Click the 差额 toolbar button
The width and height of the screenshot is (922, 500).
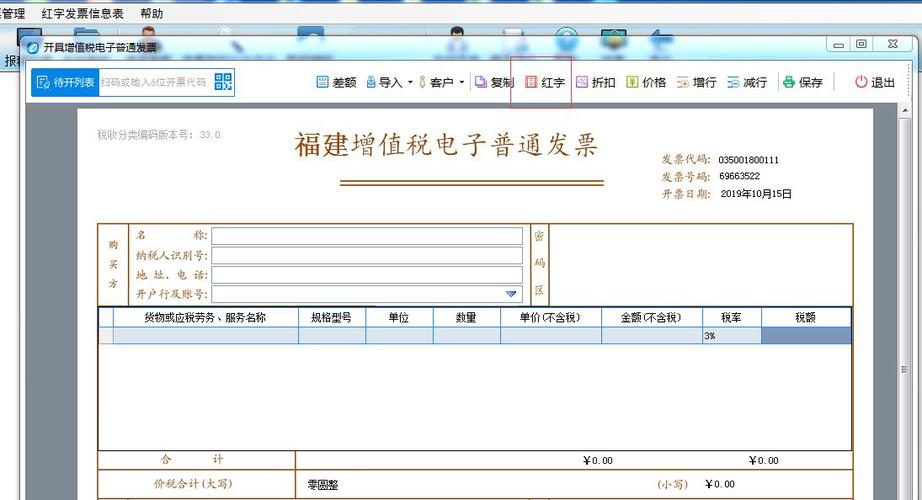pos(336,82)
